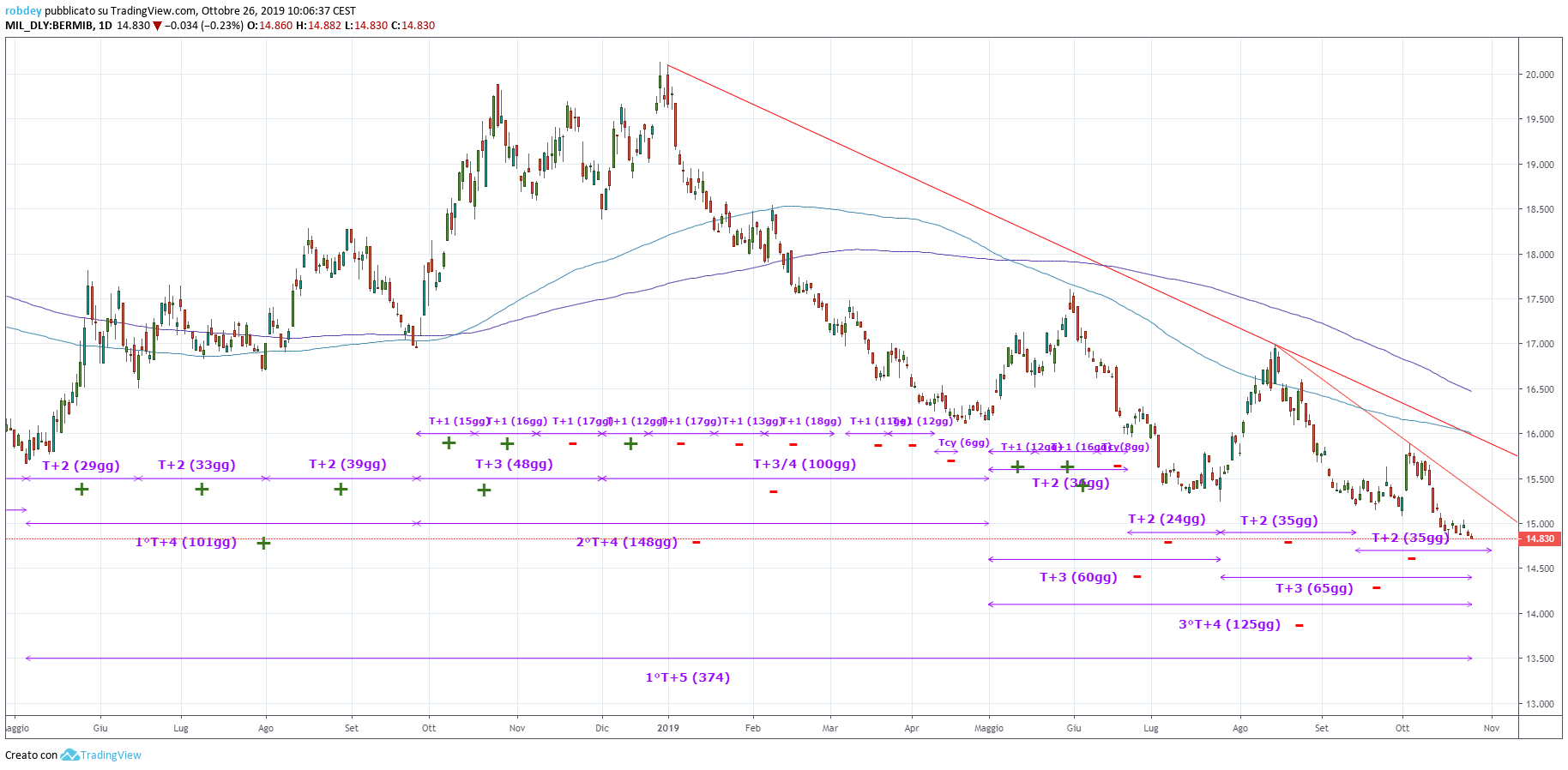Screen dimensions: 1568x770
Task: Click the 'Maggio' label near the axis center
Action: click(x=989, y=728)
